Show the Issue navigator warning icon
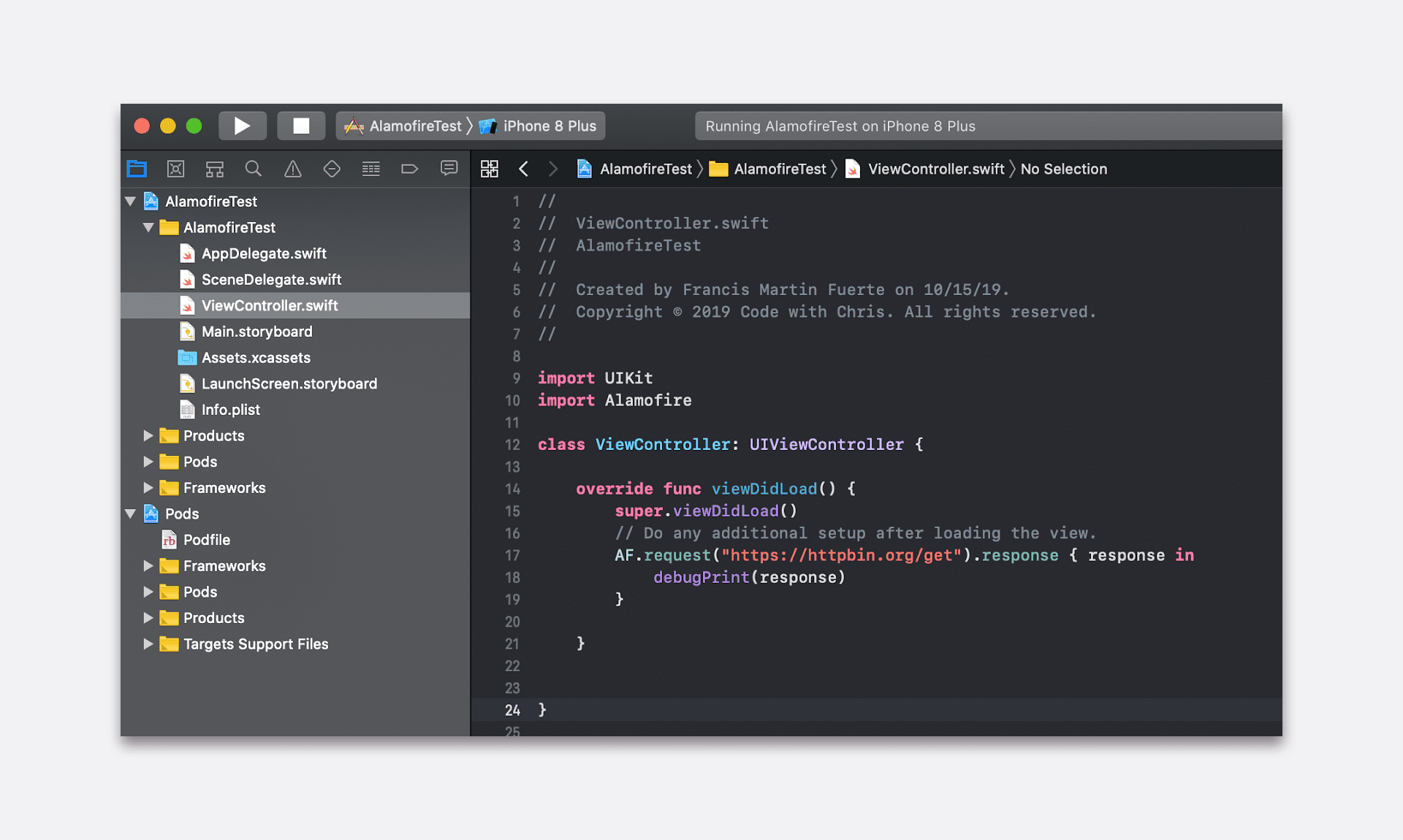Viewport: 1403px width, 840px height. [292, 169]
